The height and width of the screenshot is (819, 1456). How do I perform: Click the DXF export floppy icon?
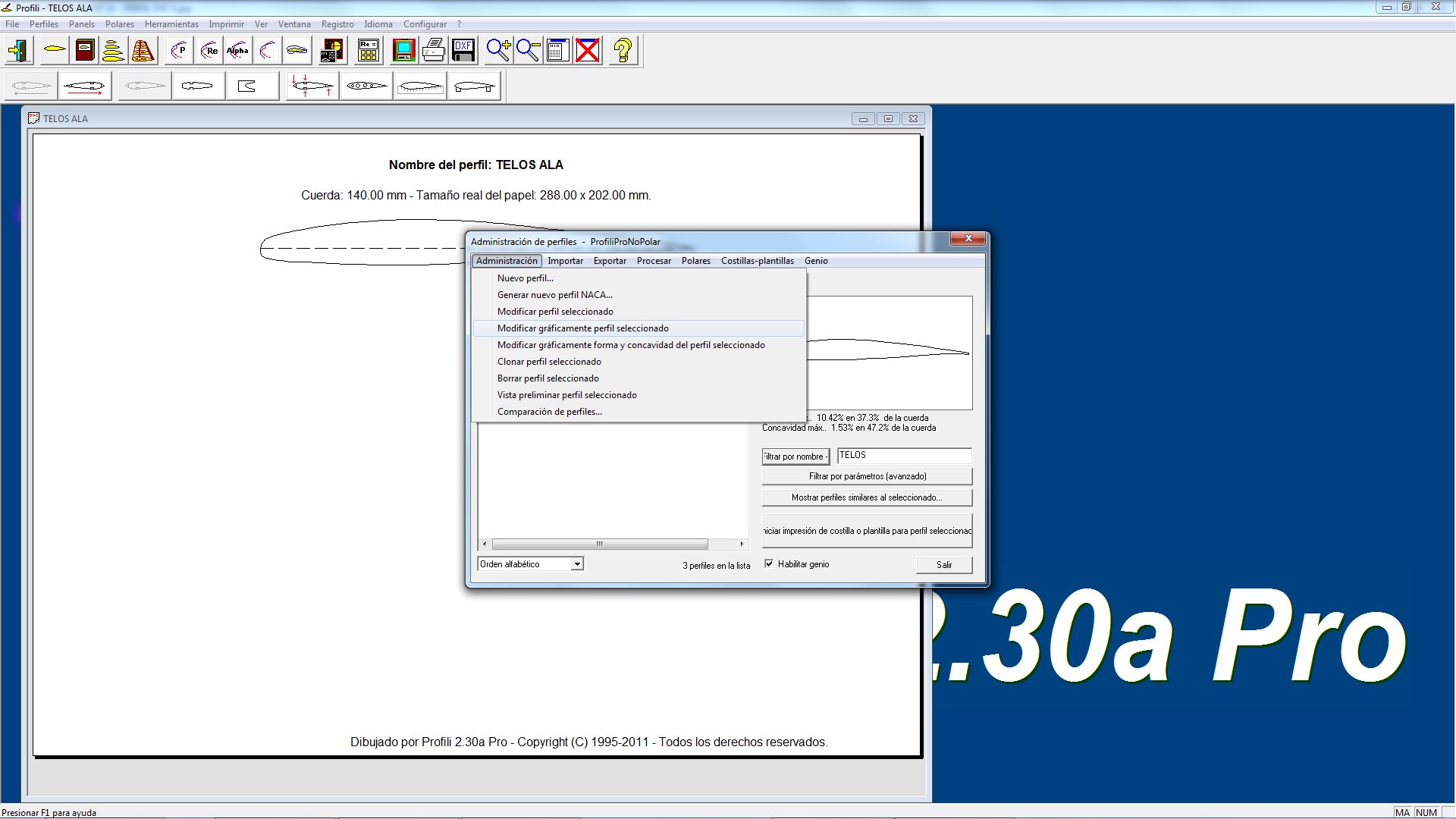(463, 51)
